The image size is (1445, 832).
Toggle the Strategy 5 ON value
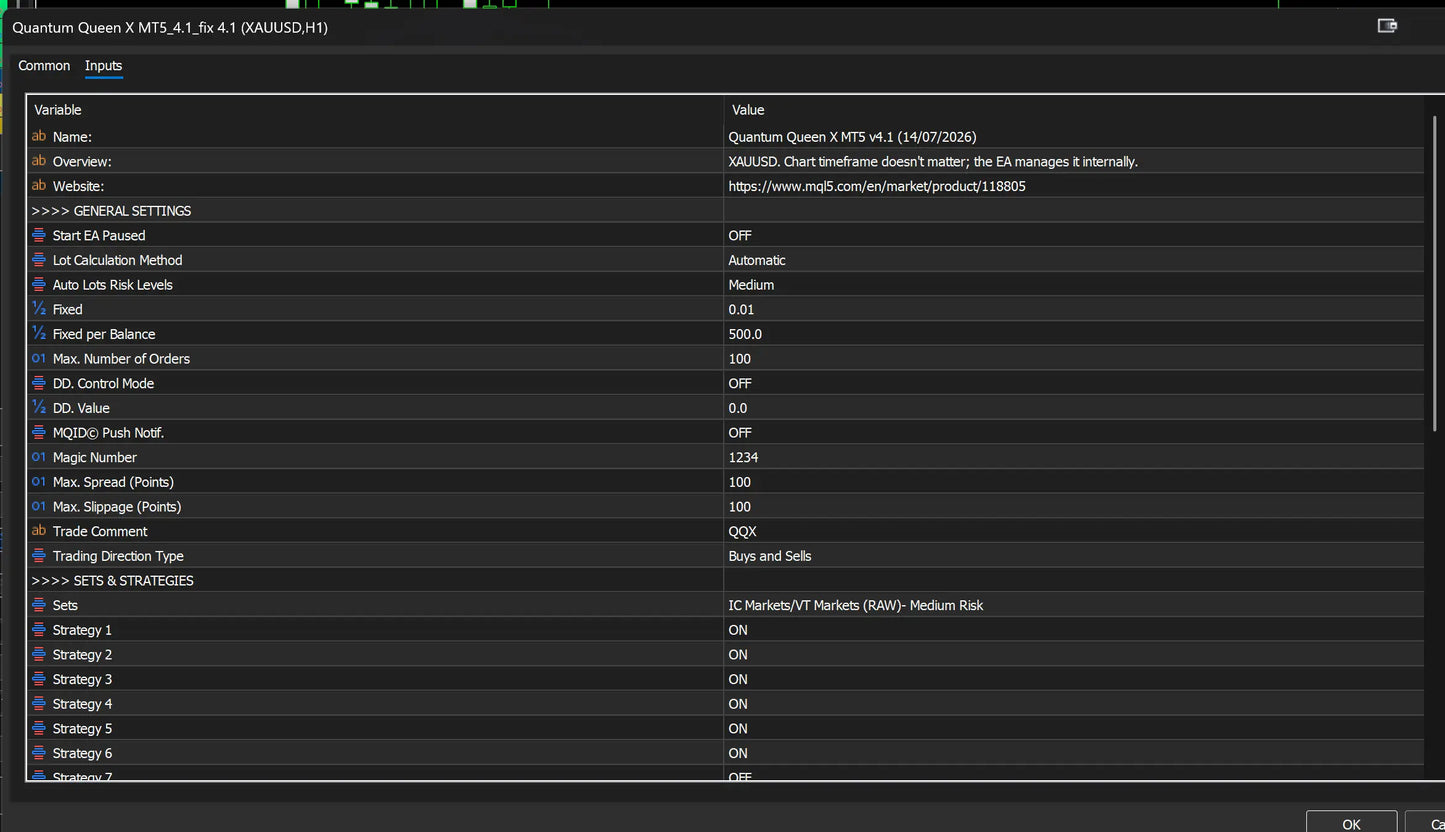(x=1074, y=728)
